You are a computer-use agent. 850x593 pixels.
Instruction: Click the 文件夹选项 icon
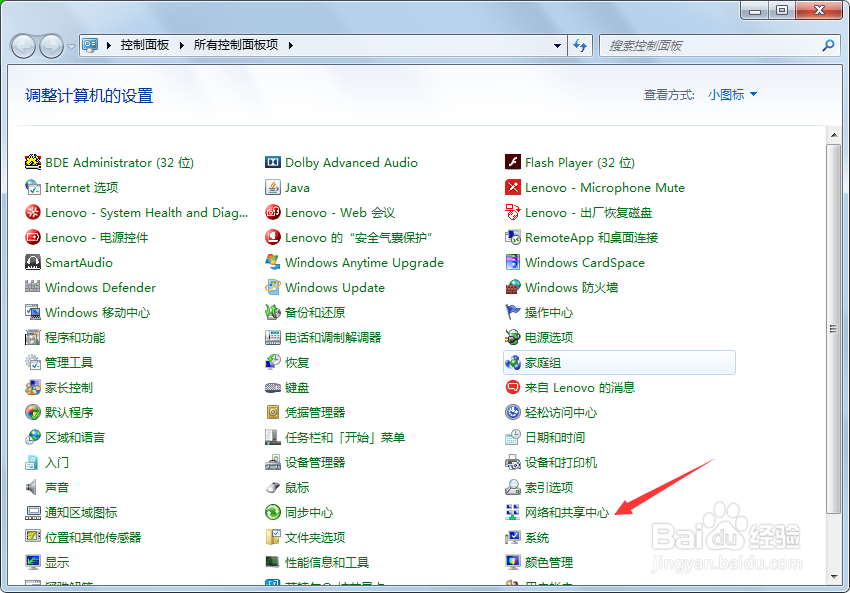click(273, 537)
